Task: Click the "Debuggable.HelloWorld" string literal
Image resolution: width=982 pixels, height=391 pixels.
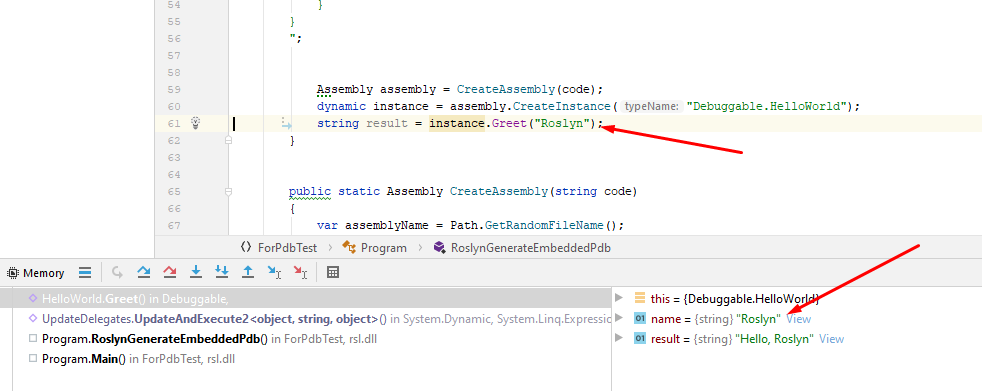Action: point(767,107)
